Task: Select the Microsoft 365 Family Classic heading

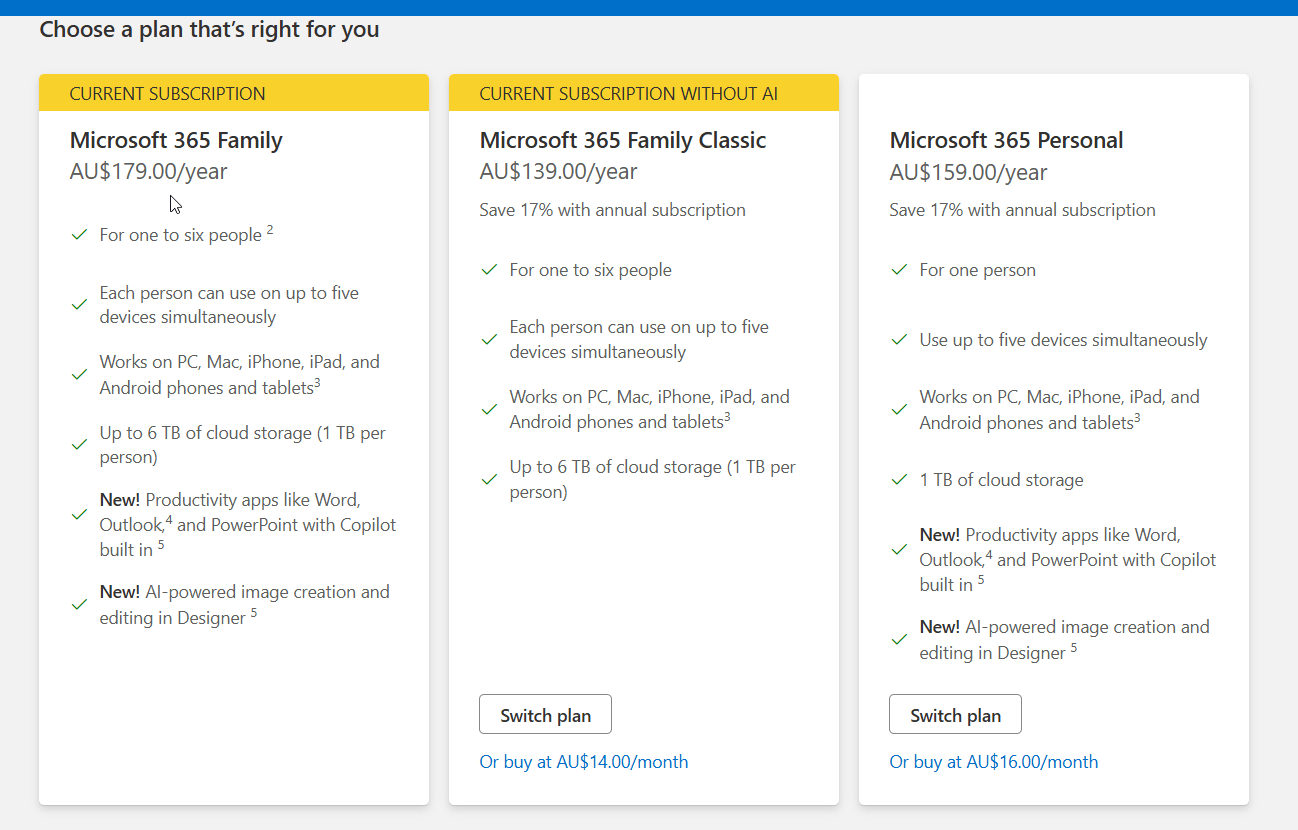Action: point(623,140)
